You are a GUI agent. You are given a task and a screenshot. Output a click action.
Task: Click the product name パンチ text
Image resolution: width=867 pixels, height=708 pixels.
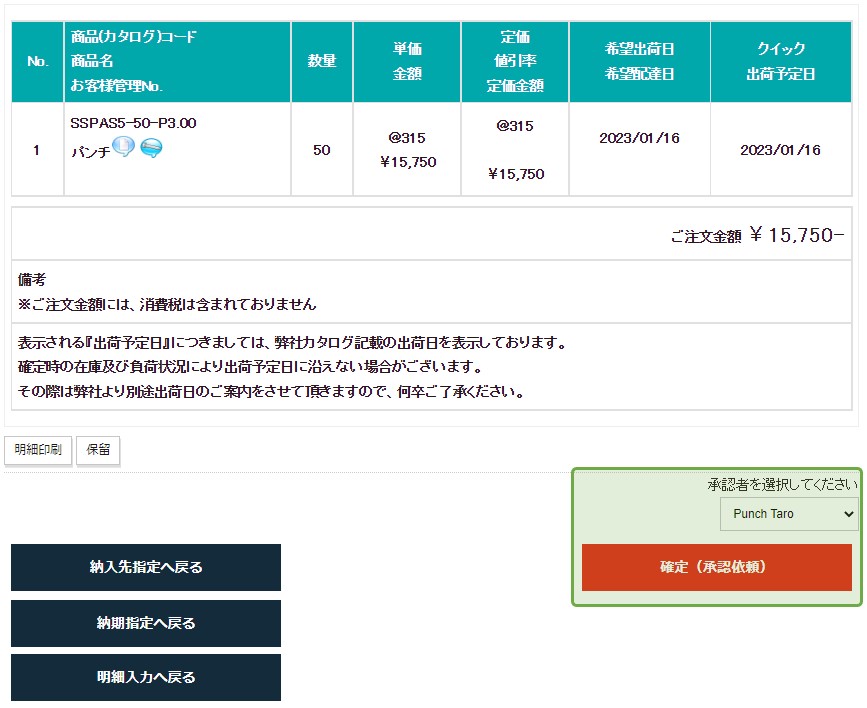click(x=90, y=153)
